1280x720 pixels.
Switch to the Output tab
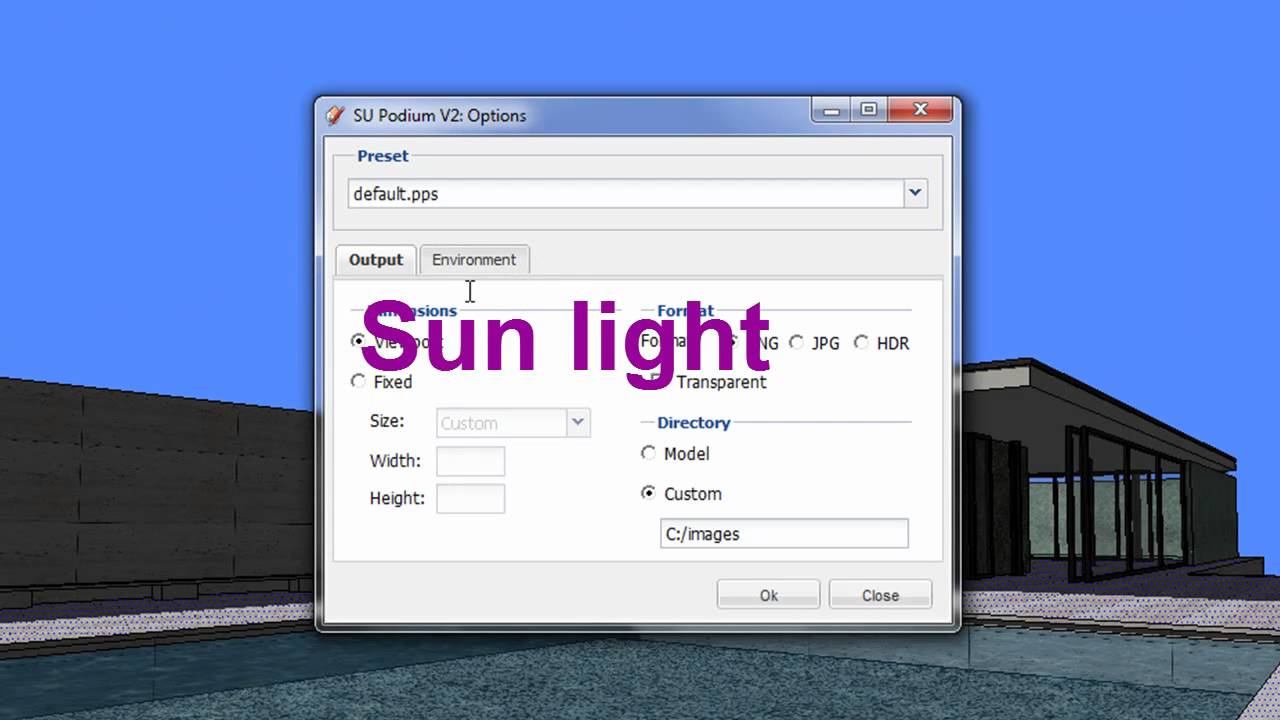coord(376,260)
